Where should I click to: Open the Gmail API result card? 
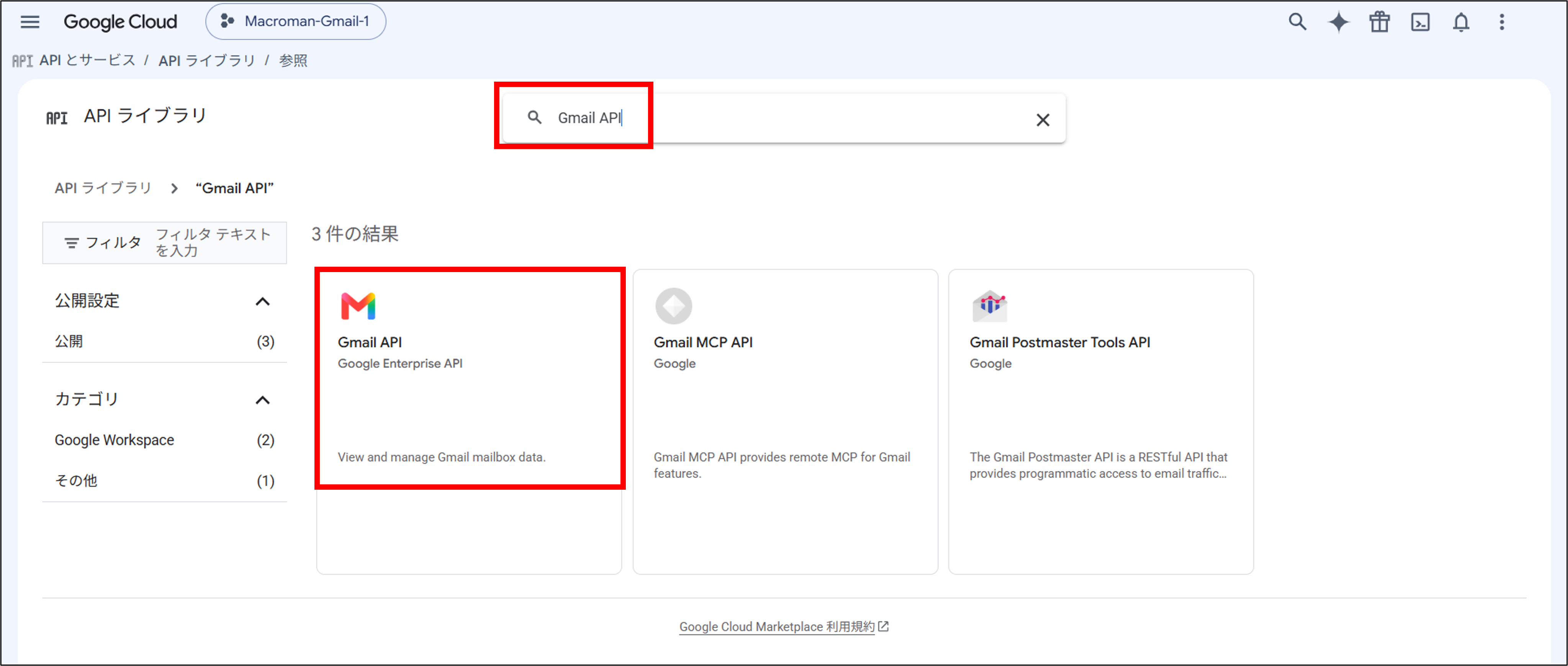click(469, 421)
